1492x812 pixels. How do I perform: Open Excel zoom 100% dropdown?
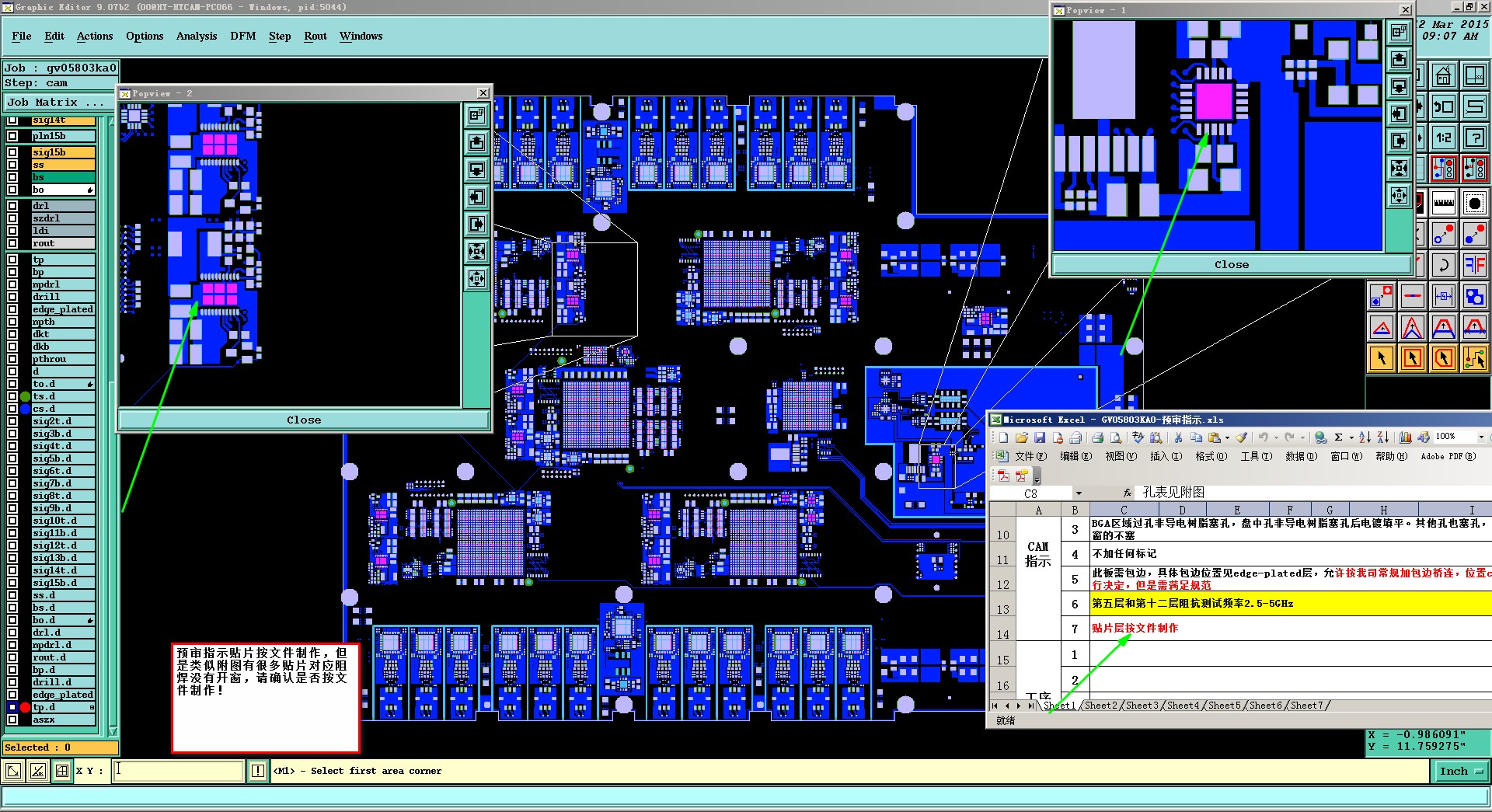1480,437
